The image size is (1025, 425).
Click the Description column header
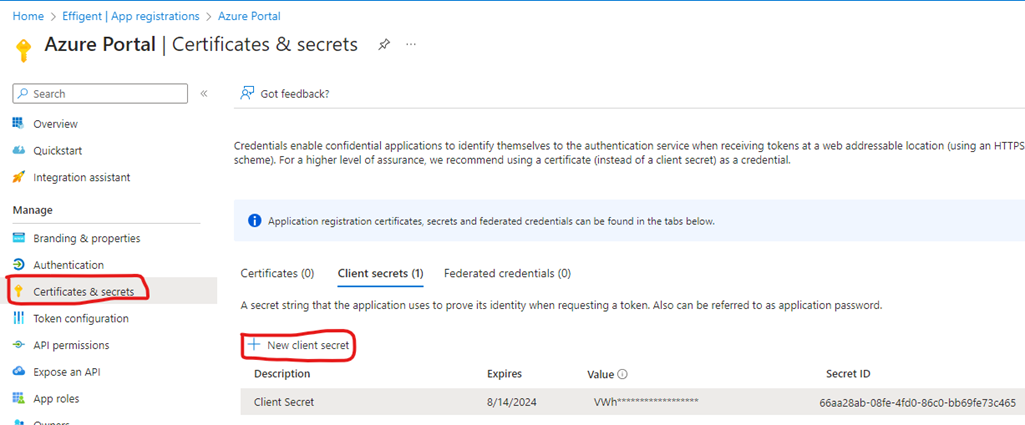click(282, 374)
